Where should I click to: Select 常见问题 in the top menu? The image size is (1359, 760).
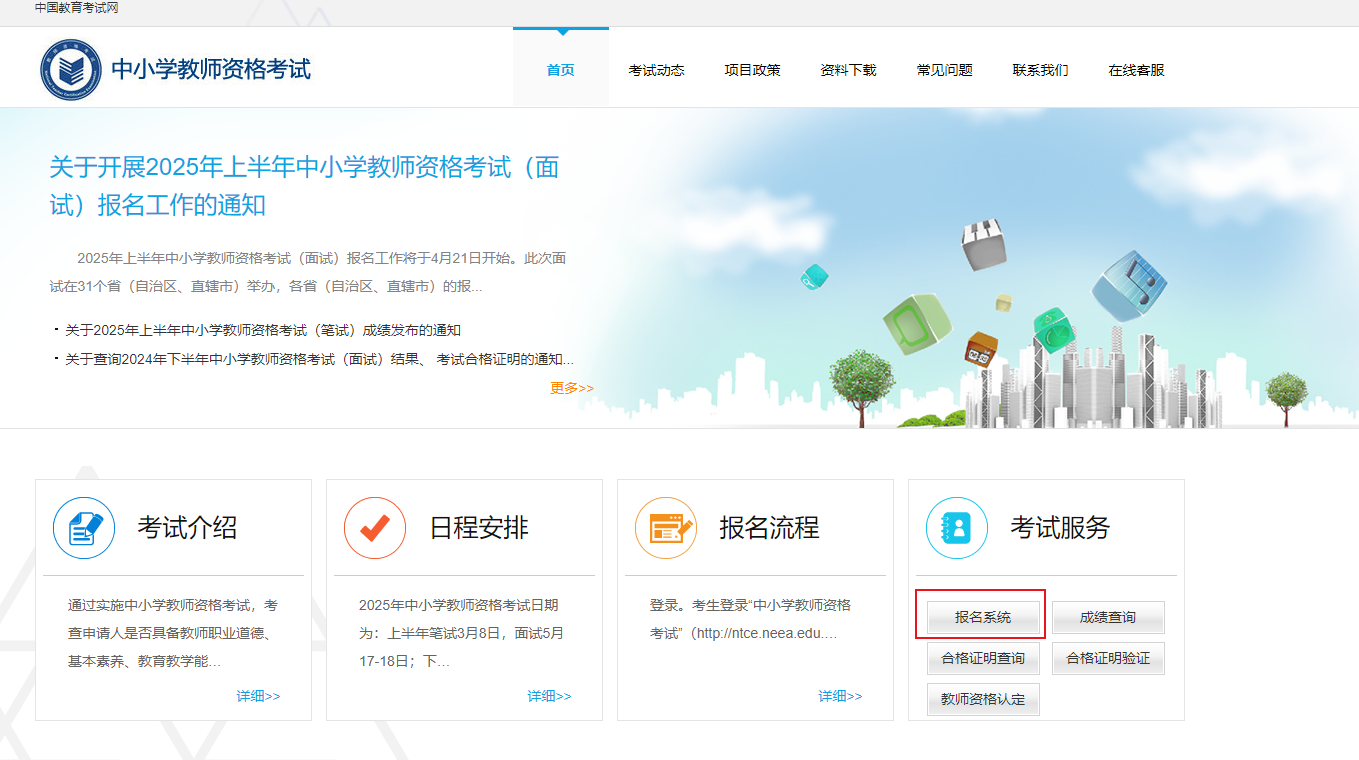tap(945, 70)
